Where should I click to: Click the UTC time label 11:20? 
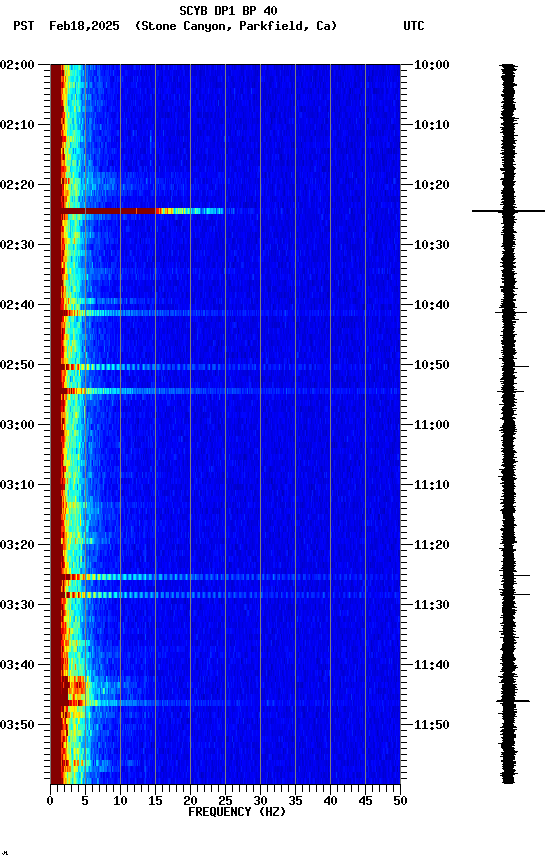(432, 545)
